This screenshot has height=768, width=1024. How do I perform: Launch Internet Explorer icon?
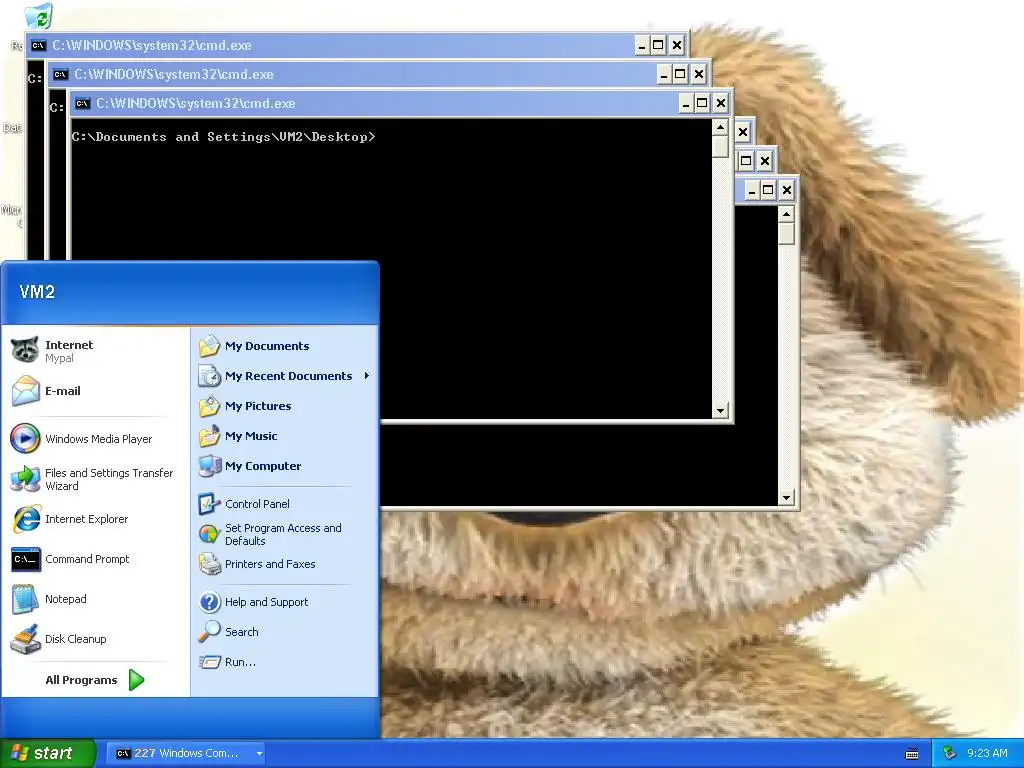click(25, 519)
